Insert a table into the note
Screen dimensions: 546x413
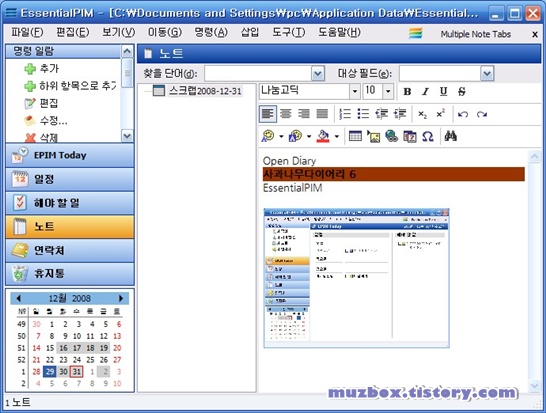pyautogui.click(x=355, y=136)
